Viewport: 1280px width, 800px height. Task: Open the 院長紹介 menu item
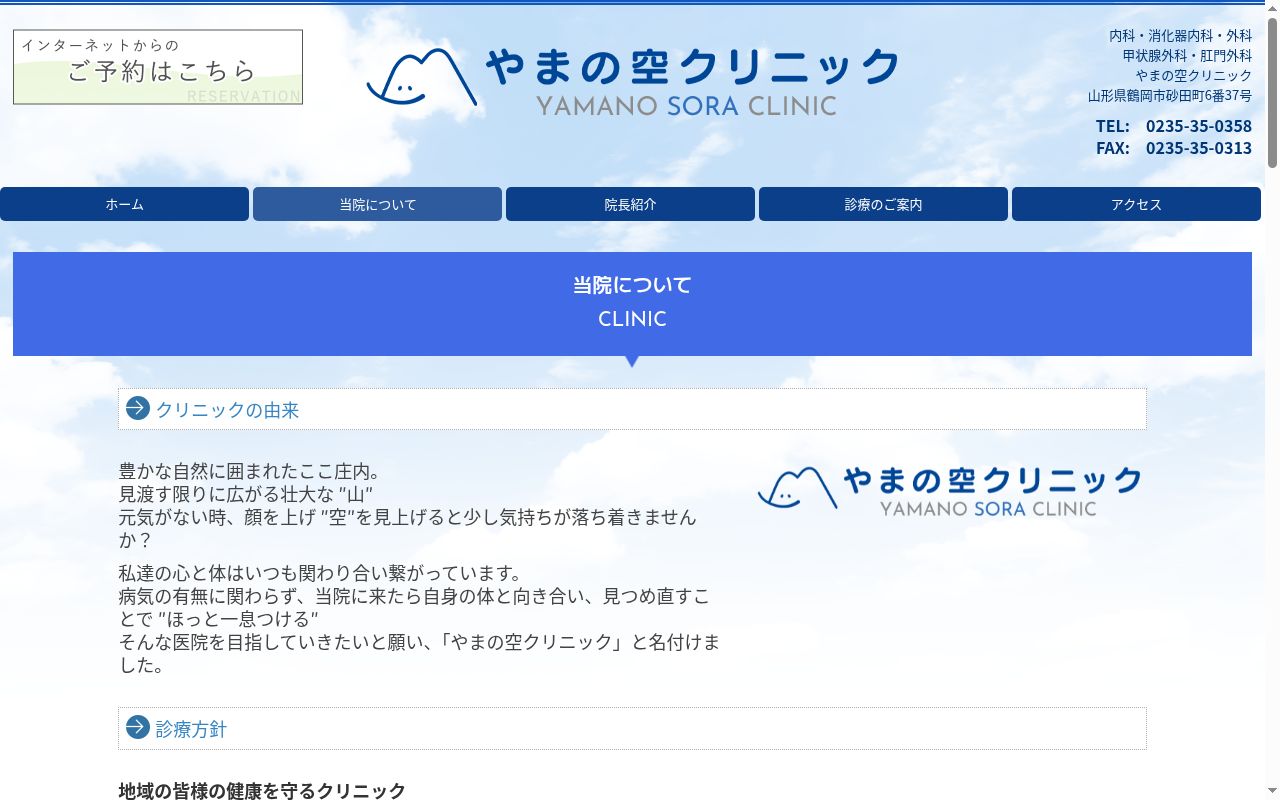pyautogui.click(x=630, y=204)
